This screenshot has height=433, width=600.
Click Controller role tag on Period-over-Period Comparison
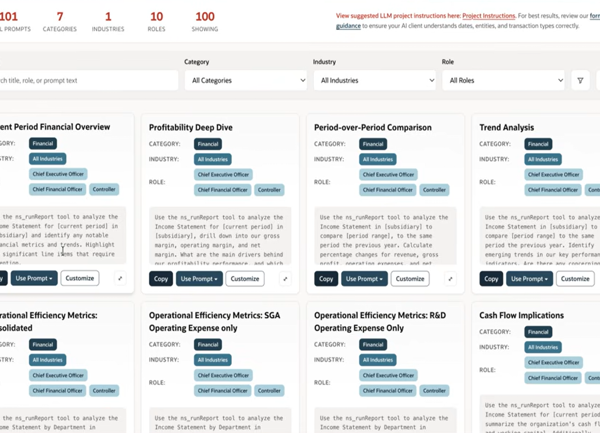pos(434,190)
